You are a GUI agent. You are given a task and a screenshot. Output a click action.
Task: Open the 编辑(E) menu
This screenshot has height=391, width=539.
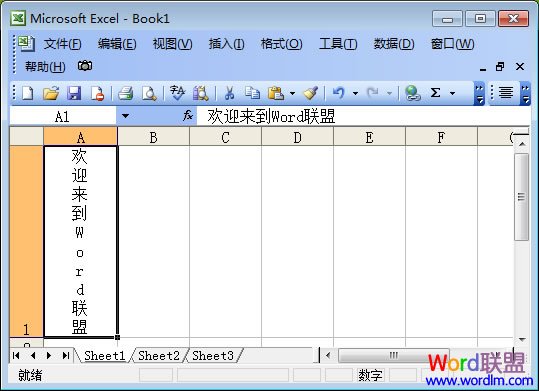tap(117, 44)
